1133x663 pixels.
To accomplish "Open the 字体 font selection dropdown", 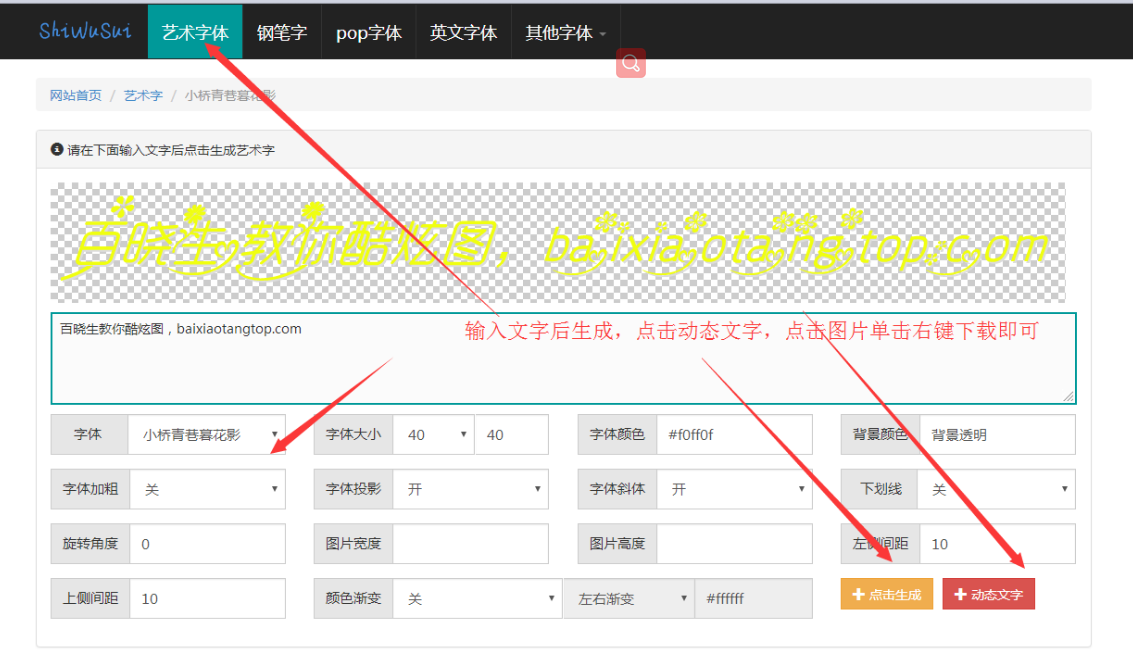I will (x=207, y=435).
